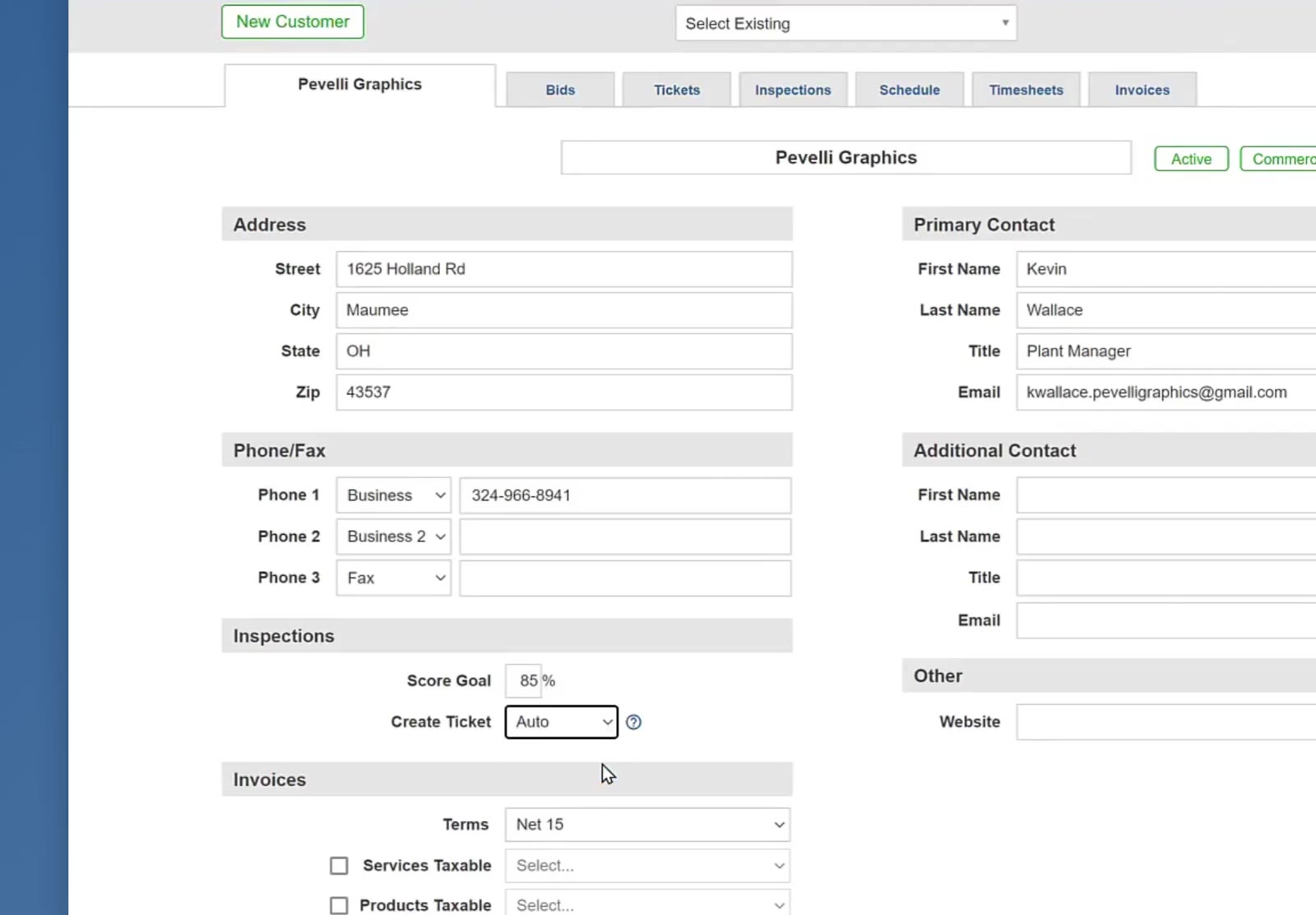Click Additional Contact First Name field

coord(1166,495)
